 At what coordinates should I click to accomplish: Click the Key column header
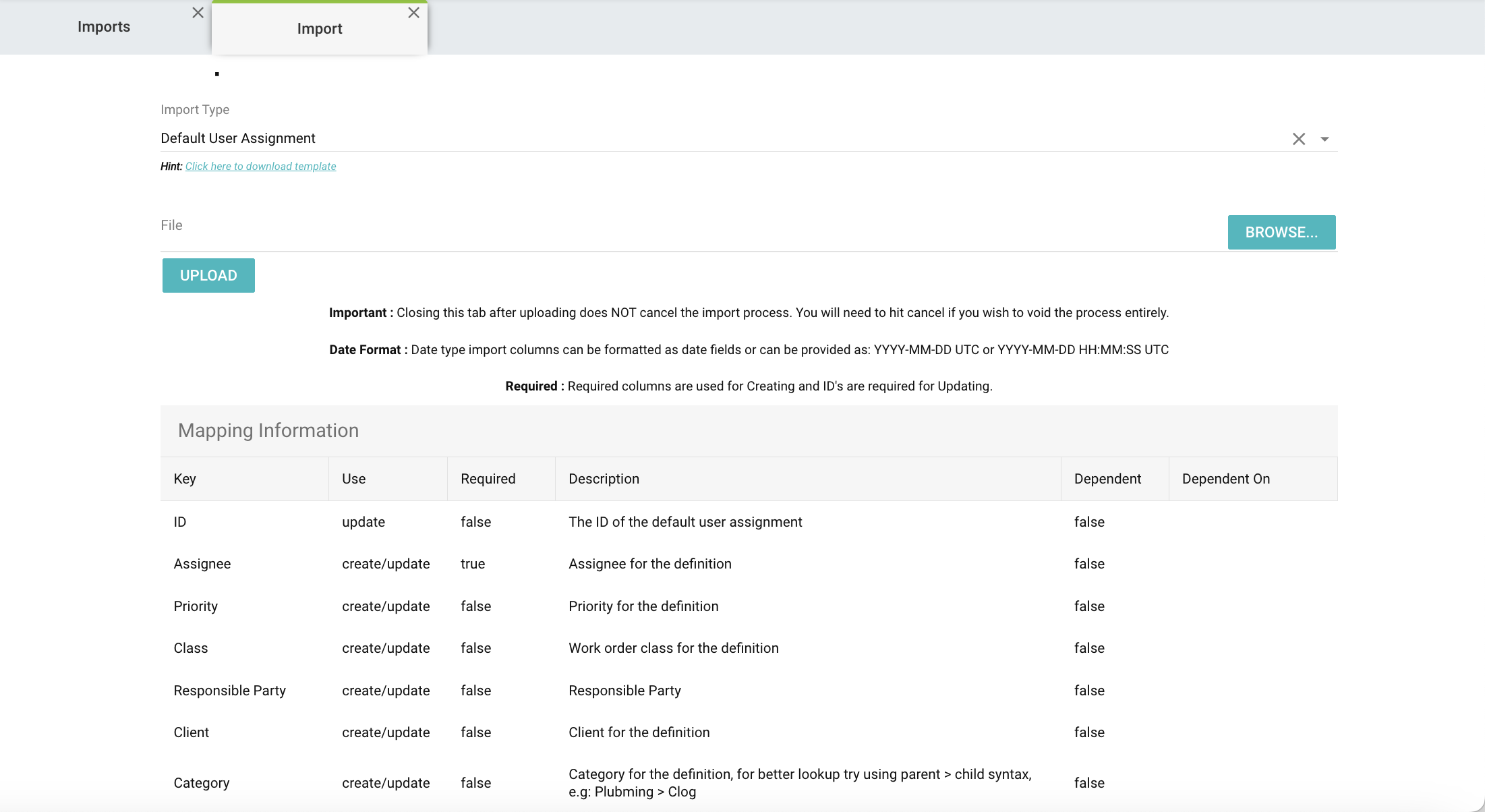pyautogui.click(x=185, y=479)
